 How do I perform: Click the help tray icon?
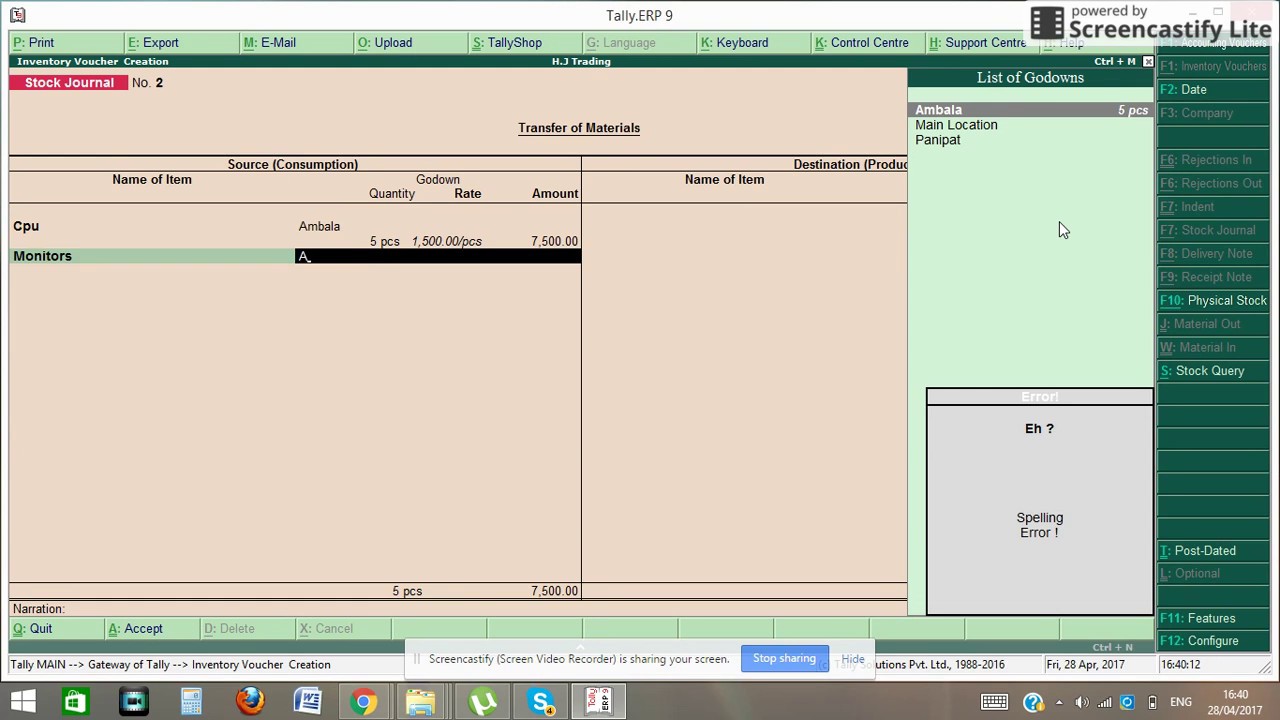pos(1033,702)
